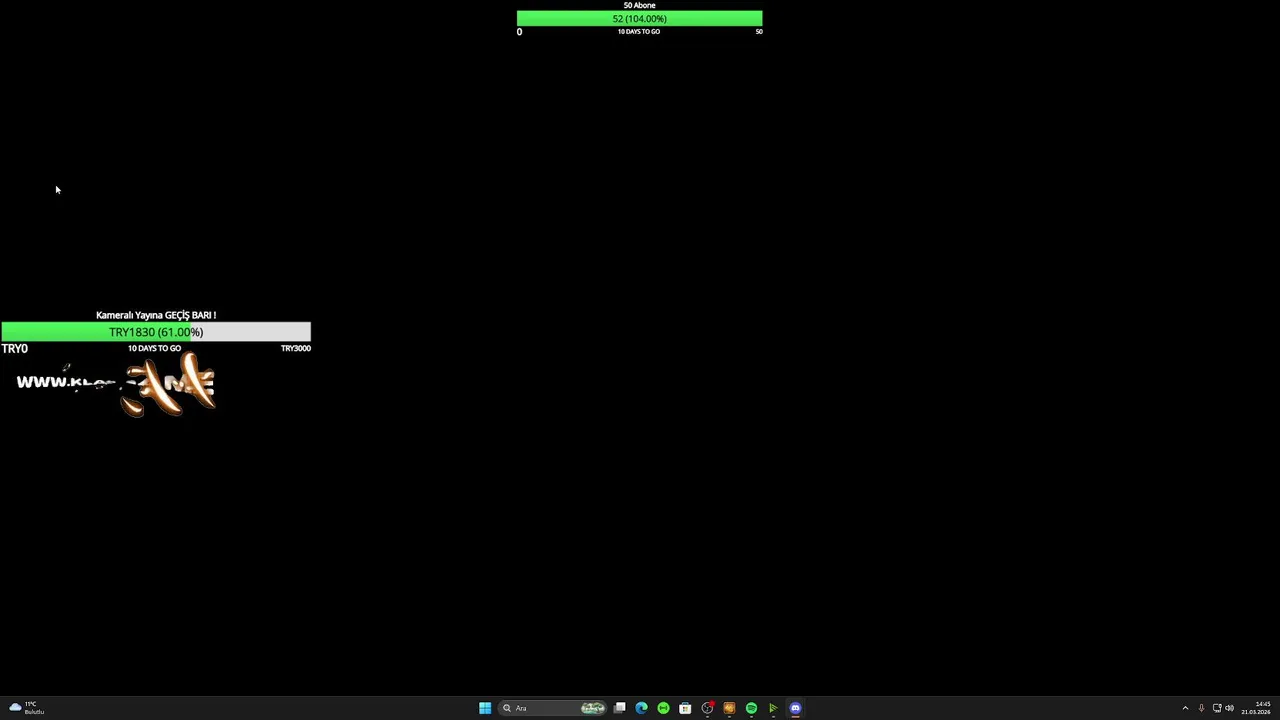
Task: Open Discord from the taskbar
Action: coord(795,708)
